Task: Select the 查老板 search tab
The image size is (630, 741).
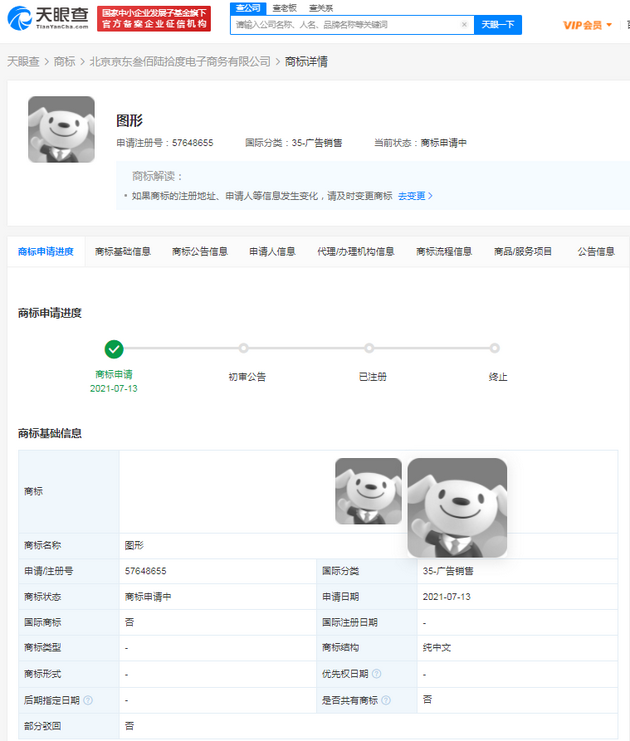Action: coord(284,8)
